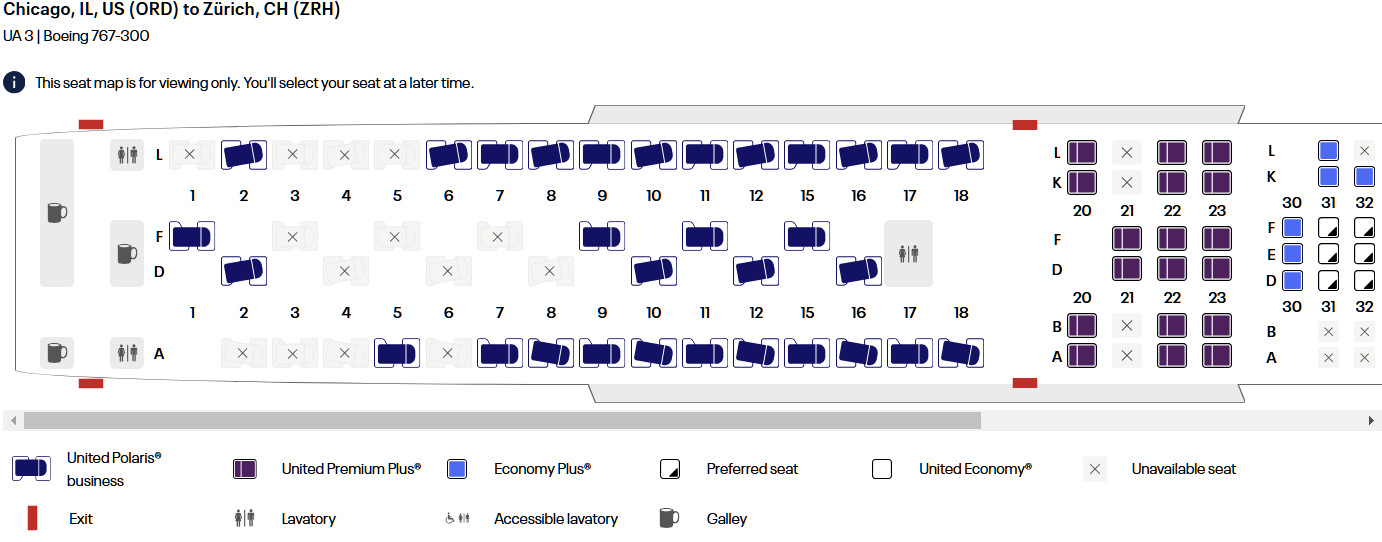Click the horizontal scrollbar thumb

502,421
